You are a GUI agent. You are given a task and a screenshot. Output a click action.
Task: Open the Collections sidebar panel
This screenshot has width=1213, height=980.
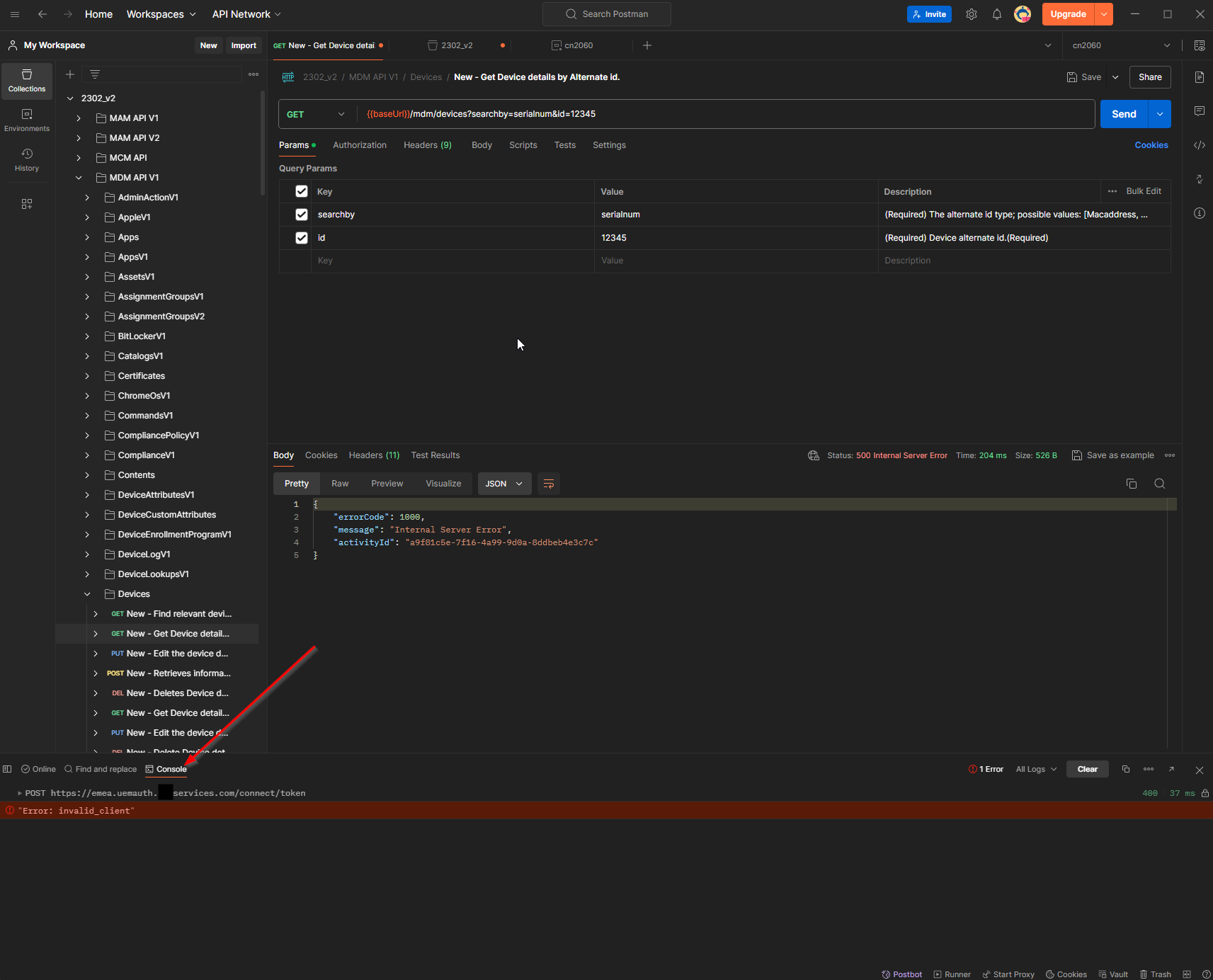pos(26,80)
